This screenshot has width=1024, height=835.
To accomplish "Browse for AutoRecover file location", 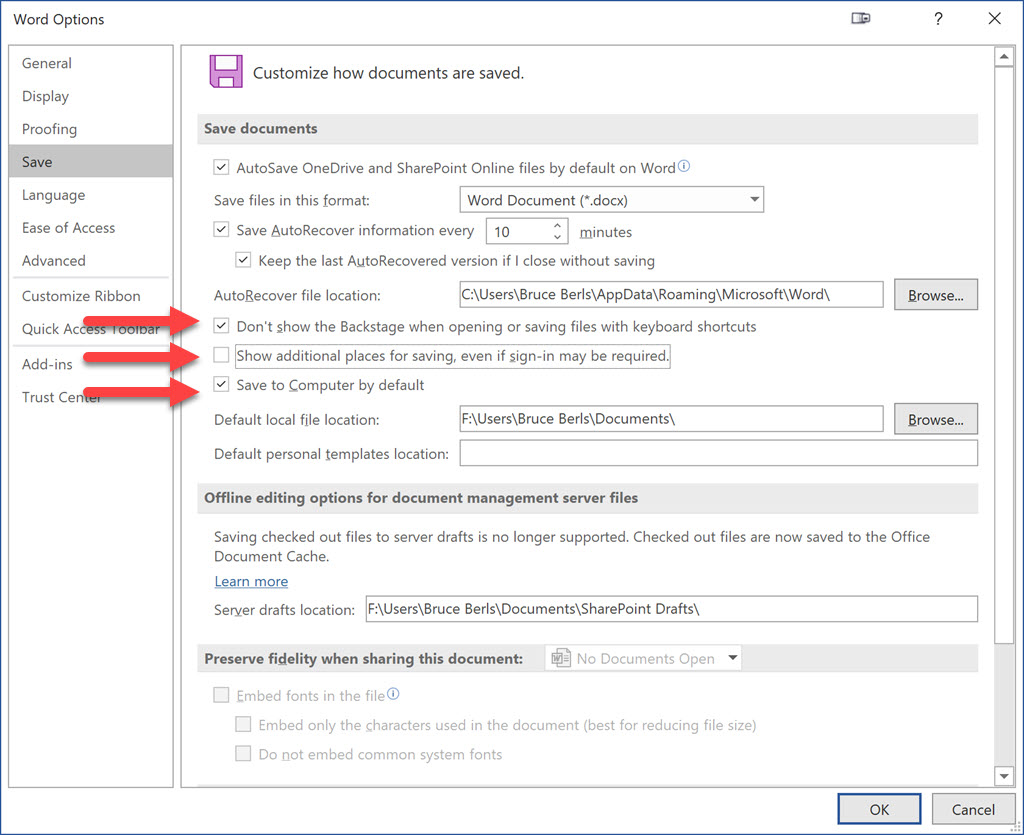I will (936, 295).
